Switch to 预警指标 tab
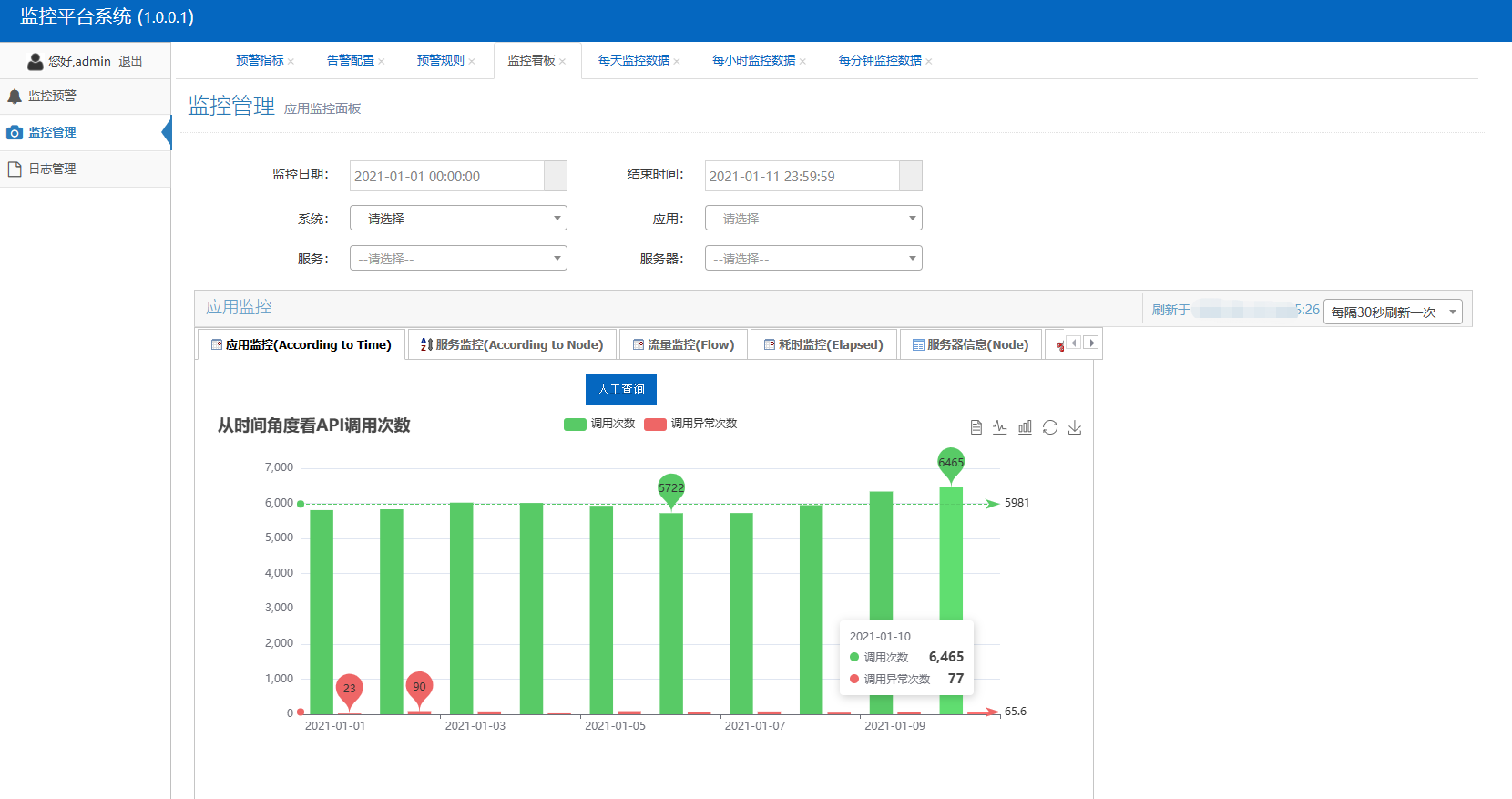The height and width of the screenshot is (799, 1512). pos(260,61)
